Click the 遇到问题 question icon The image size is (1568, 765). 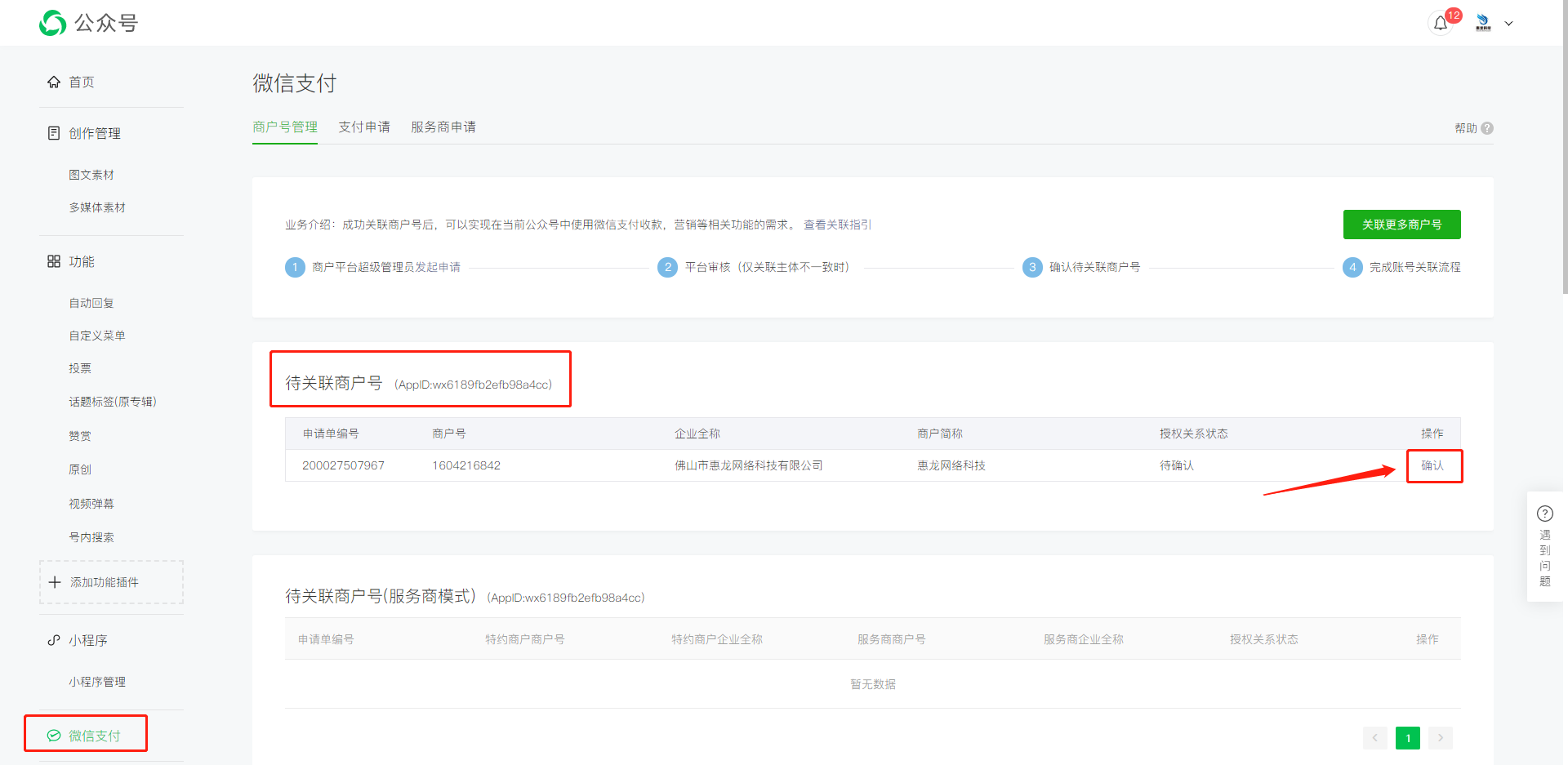1545,514
